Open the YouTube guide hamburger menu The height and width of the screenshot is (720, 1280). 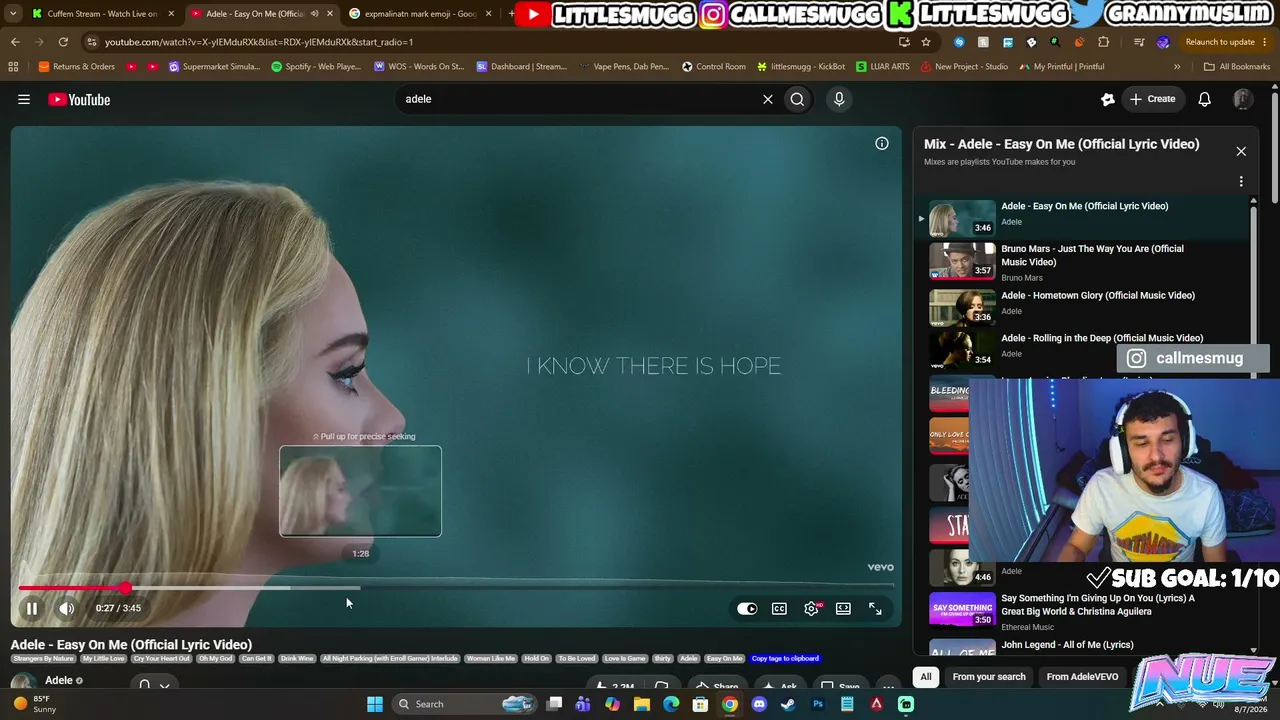(x=24, y=99)
